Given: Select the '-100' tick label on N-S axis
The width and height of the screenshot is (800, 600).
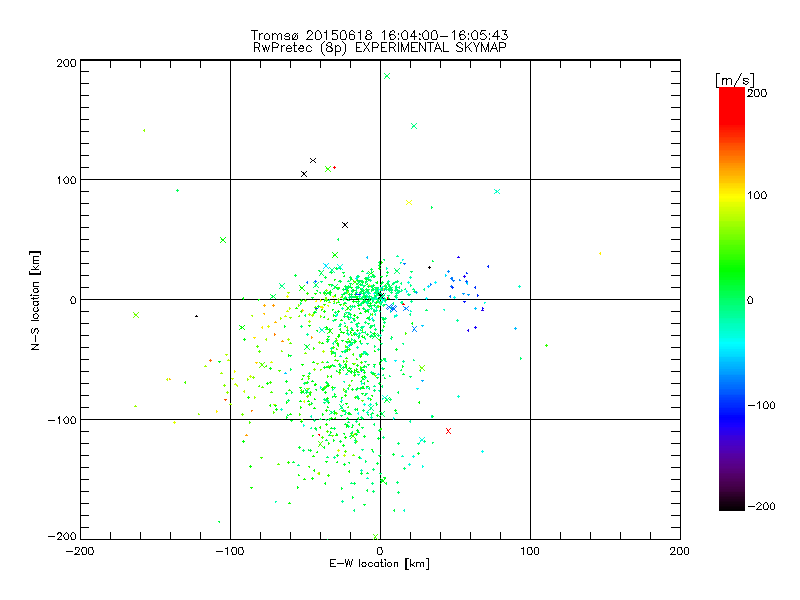Looking at the screenshot, I should 62,420.
